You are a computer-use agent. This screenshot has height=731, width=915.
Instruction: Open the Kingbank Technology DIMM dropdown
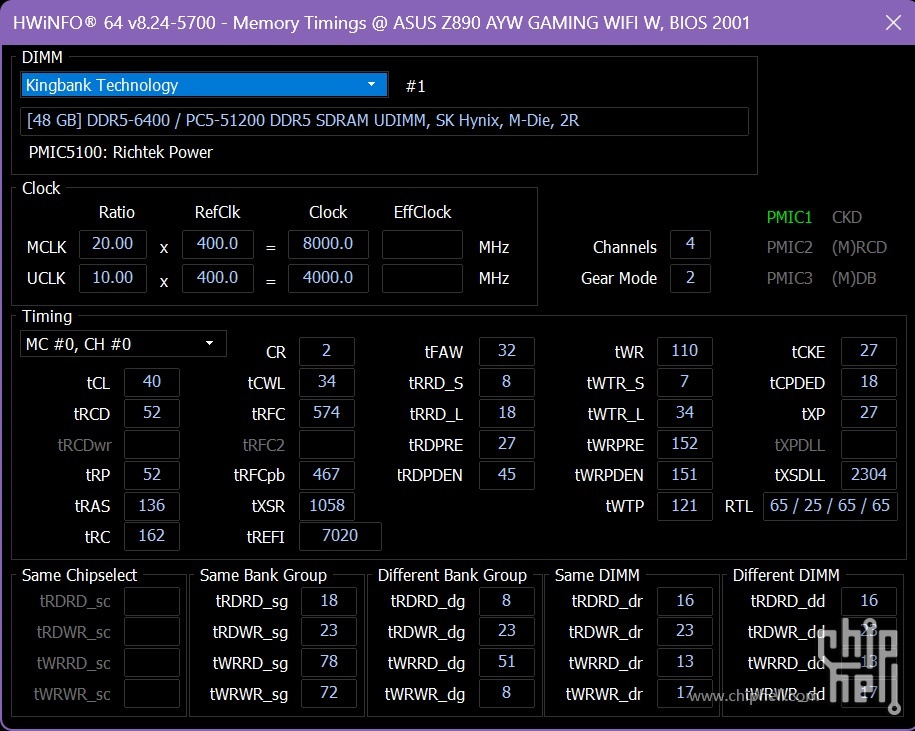click(x=204, y=85)
